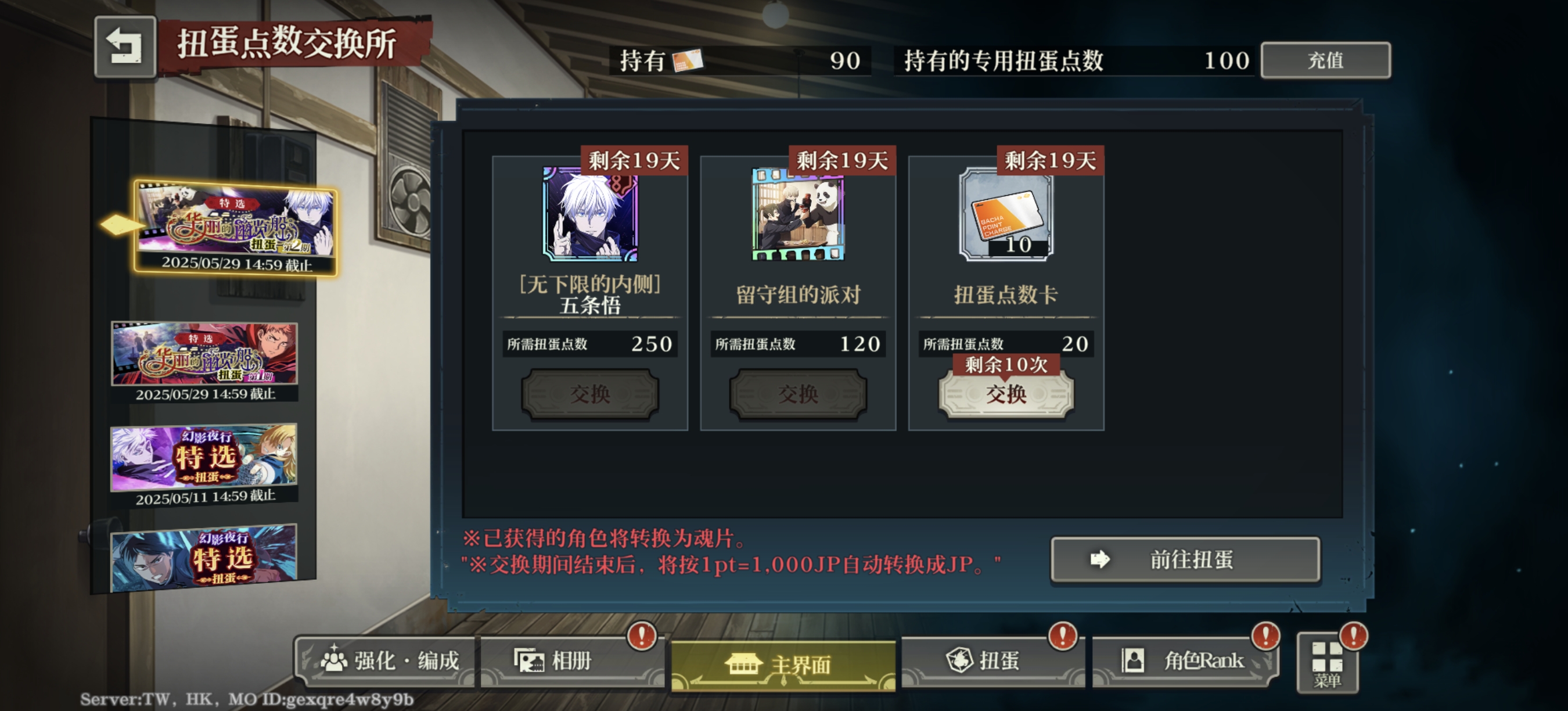Viewport: 1568px width, 711px height.
Task: Tap the gacha point card icon beside 持有
Action: pos(687,60)
